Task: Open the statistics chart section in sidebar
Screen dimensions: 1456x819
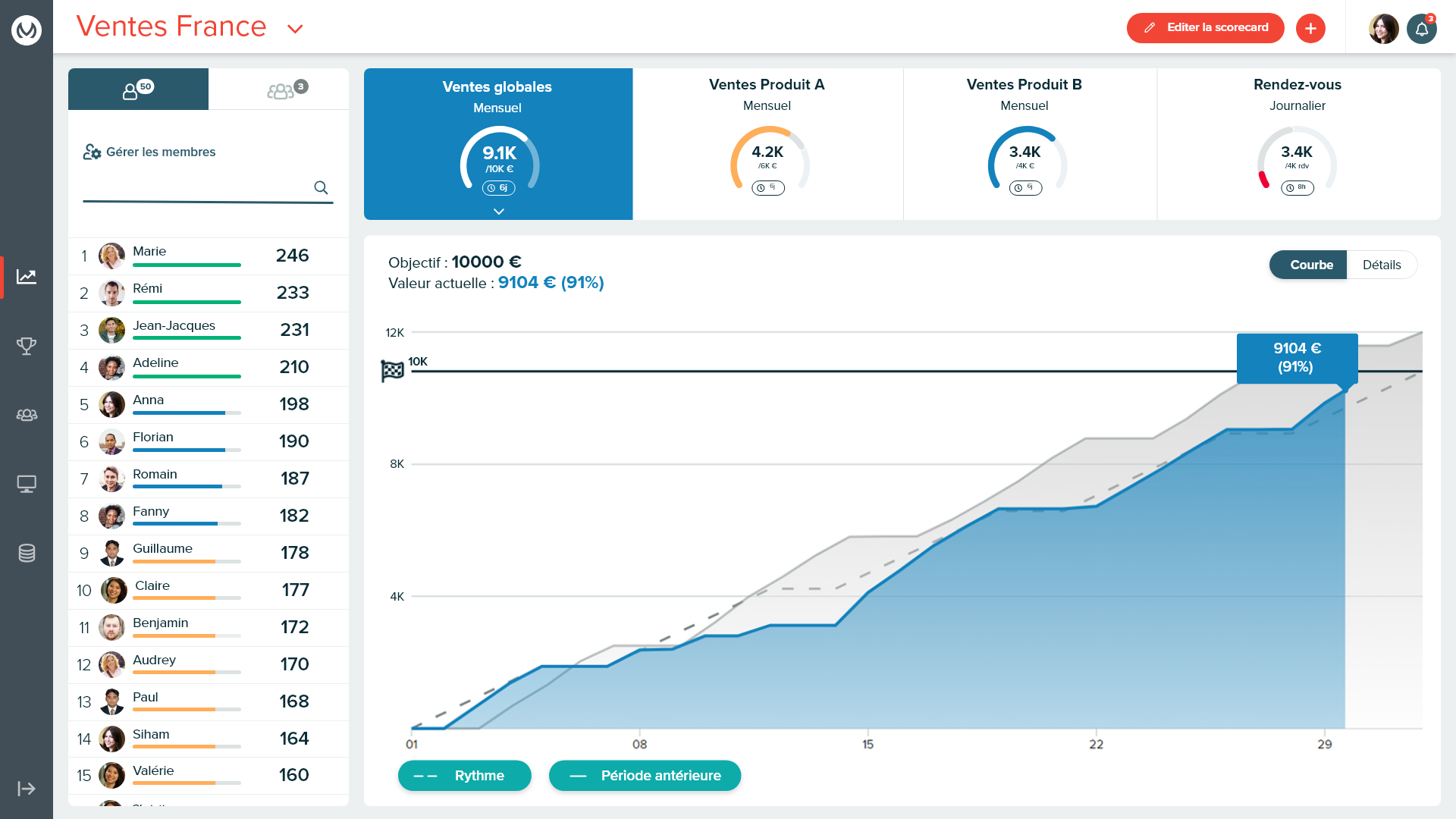Action: (27, 277)
